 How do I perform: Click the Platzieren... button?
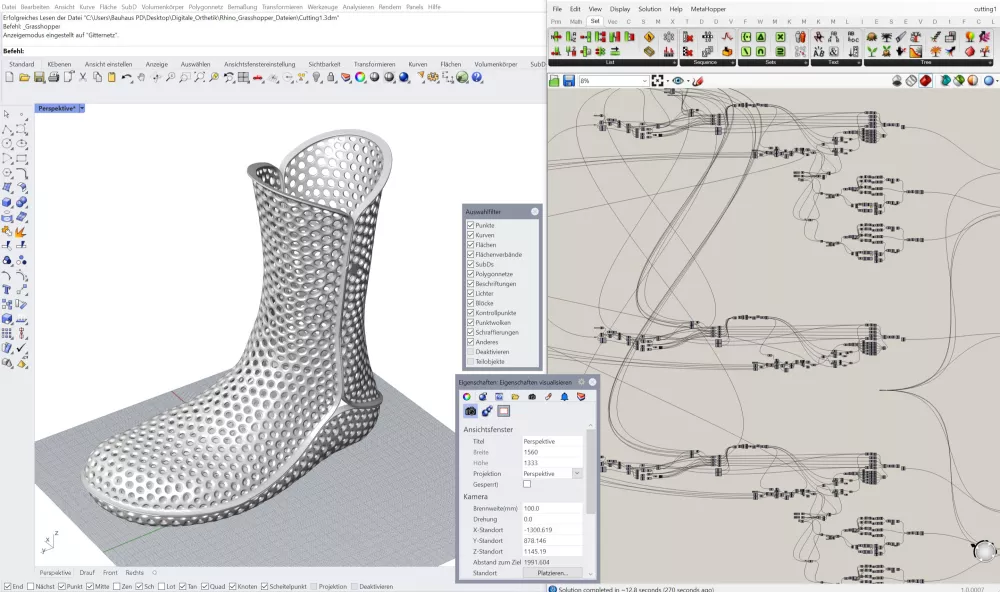click(552, 573)
